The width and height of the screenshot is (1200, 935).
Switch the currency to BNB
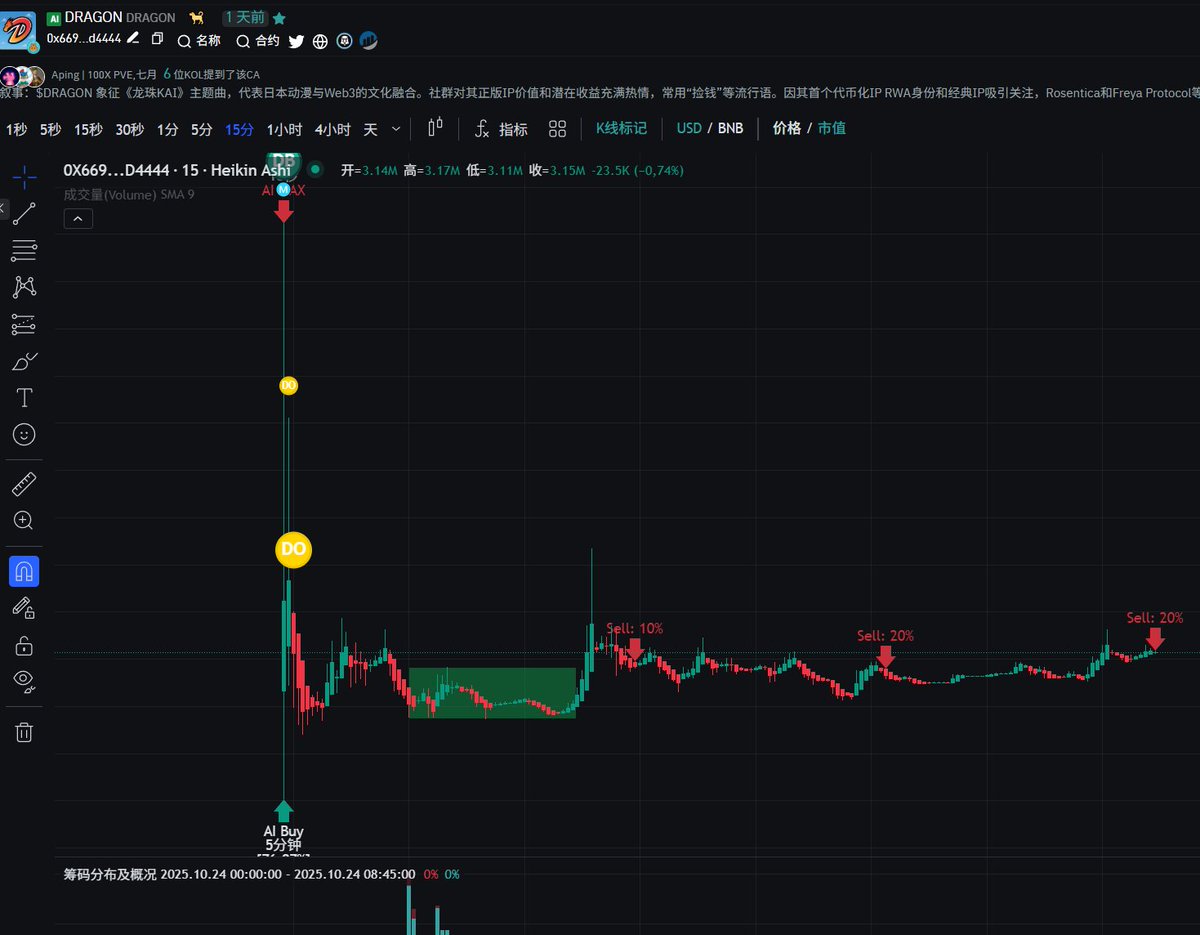pos(730,129)
